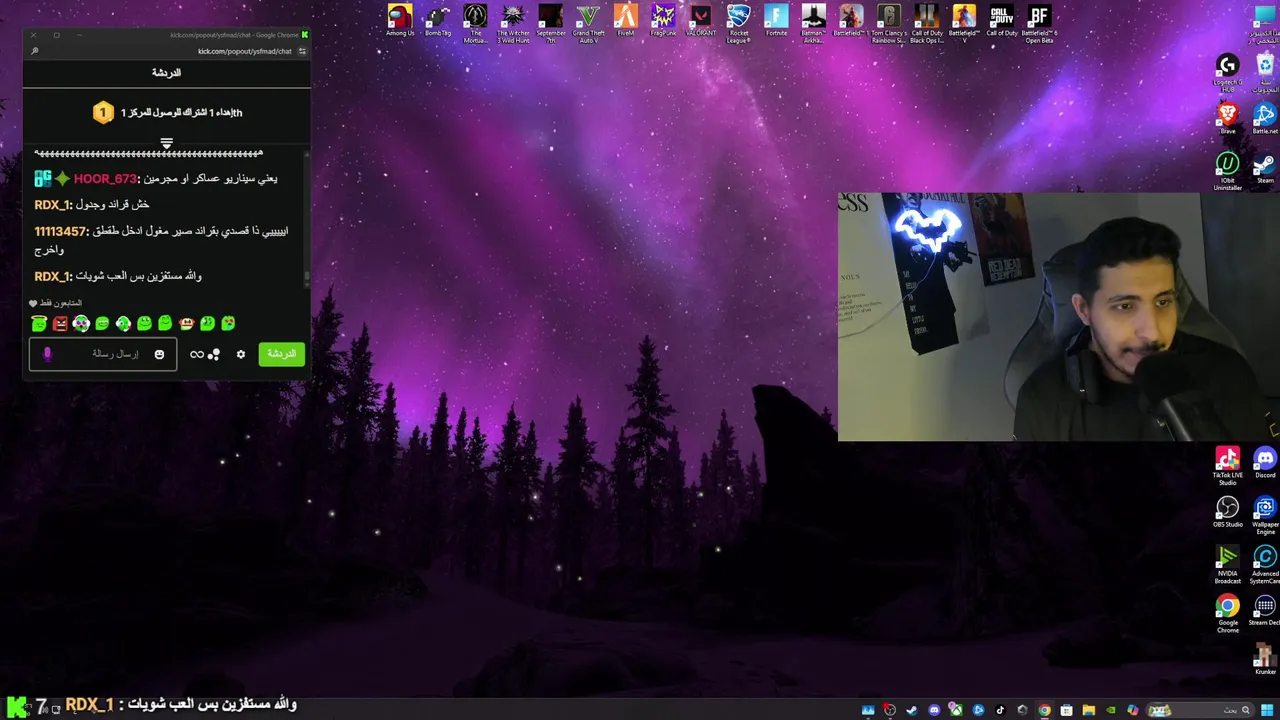Focus the send message input field
The image size is (1280, 720).
tap(103, 354)
